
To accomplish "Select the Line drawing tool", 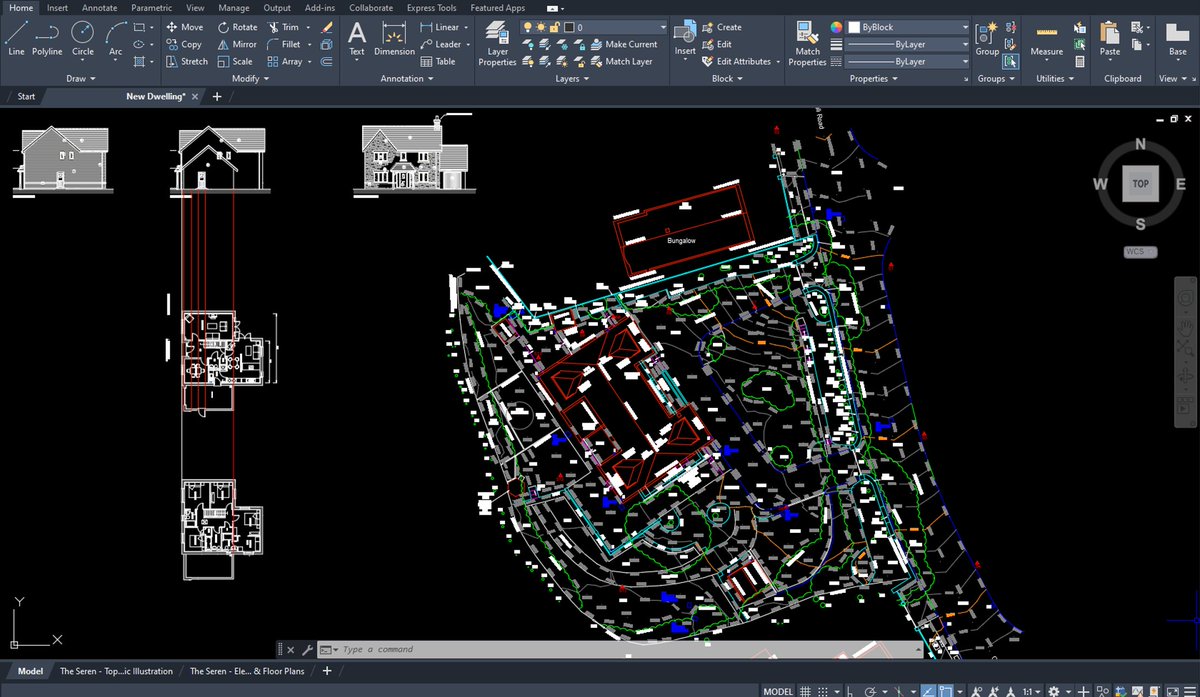I will pos(16,38).
